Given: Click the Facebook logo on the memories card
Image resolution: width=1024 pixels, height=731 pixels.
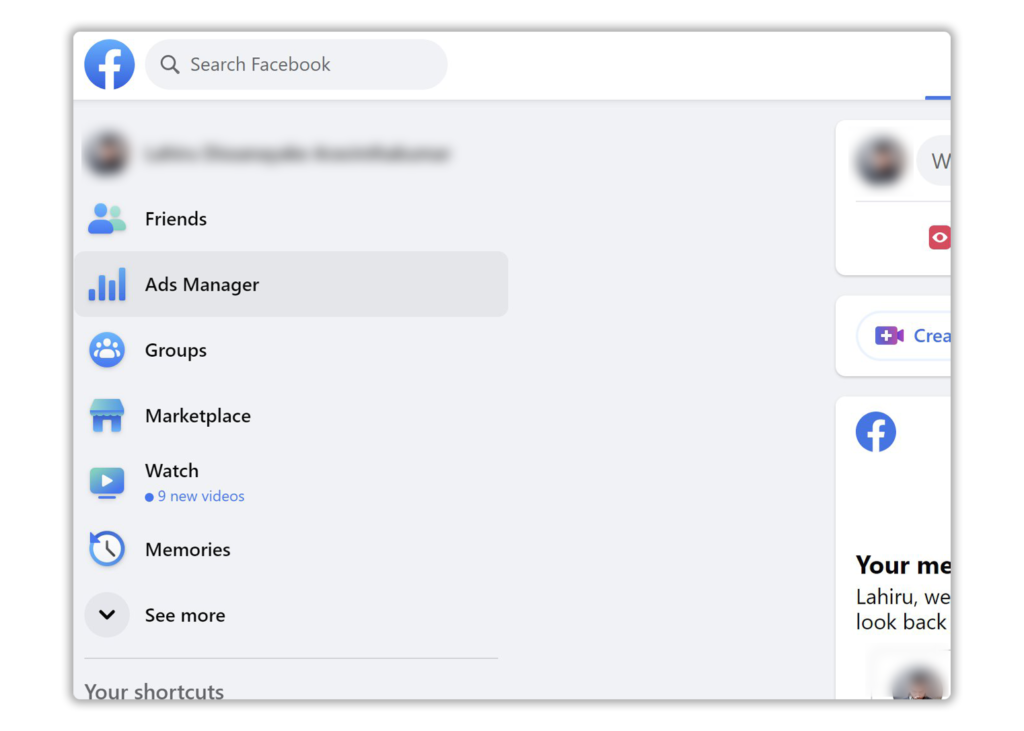Looking at the screenshot, I should (x=875, y=431).
